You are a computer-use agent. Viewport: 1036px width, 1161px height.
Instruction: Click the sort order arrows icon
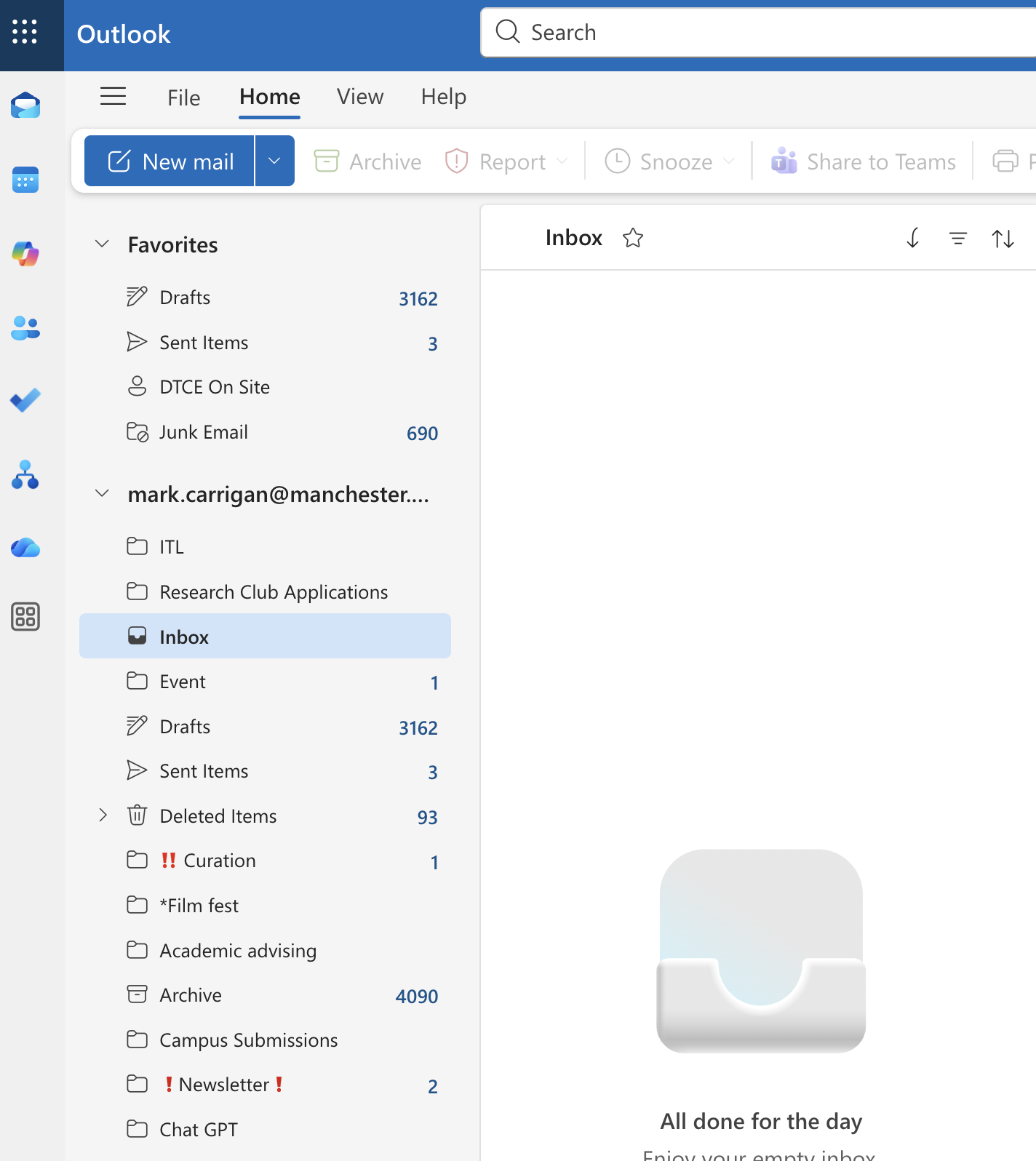(1003, 238)
